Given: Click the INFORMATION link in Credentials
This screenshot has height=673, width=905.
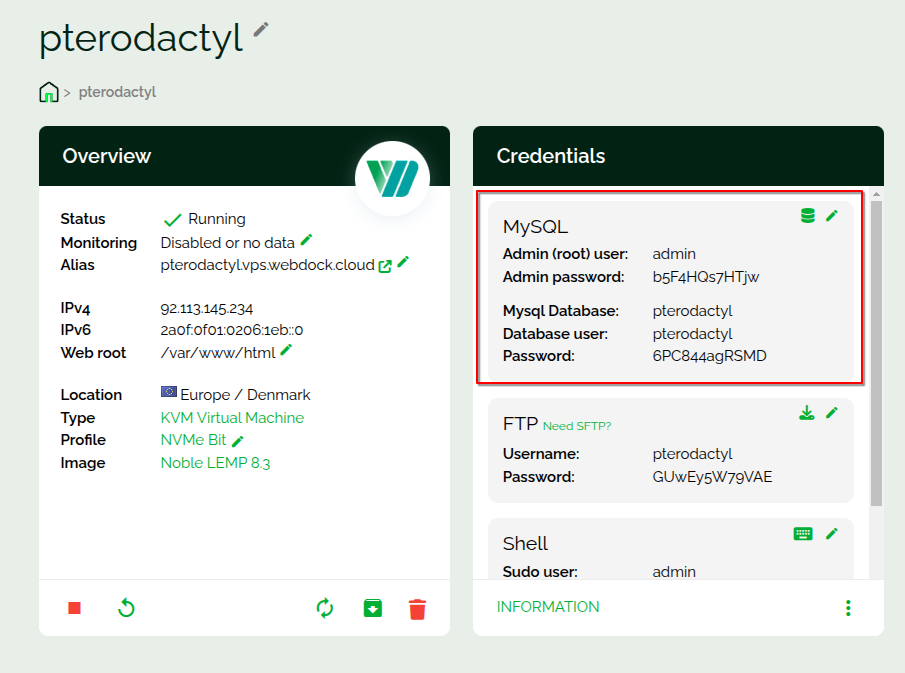Looking at the screenshot, I should pos(548,607).
